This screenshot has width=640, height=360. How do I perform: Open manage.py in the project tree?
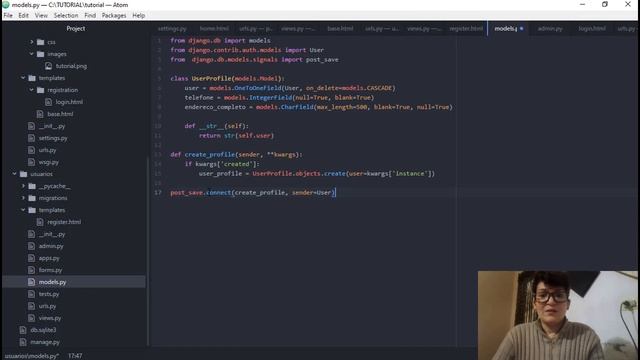(45, 342)
